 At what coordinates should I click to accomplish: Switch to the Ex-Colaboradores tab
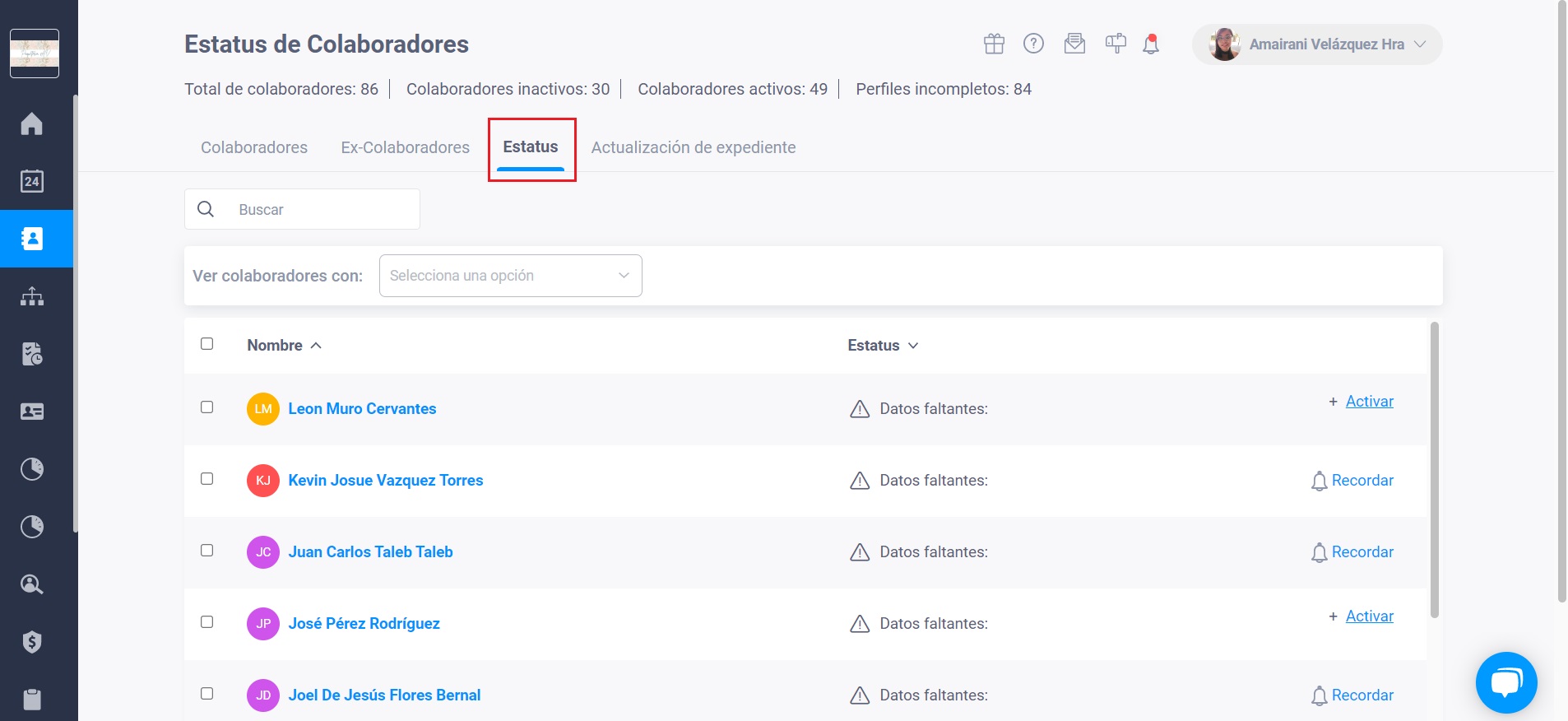coord(406,147)
